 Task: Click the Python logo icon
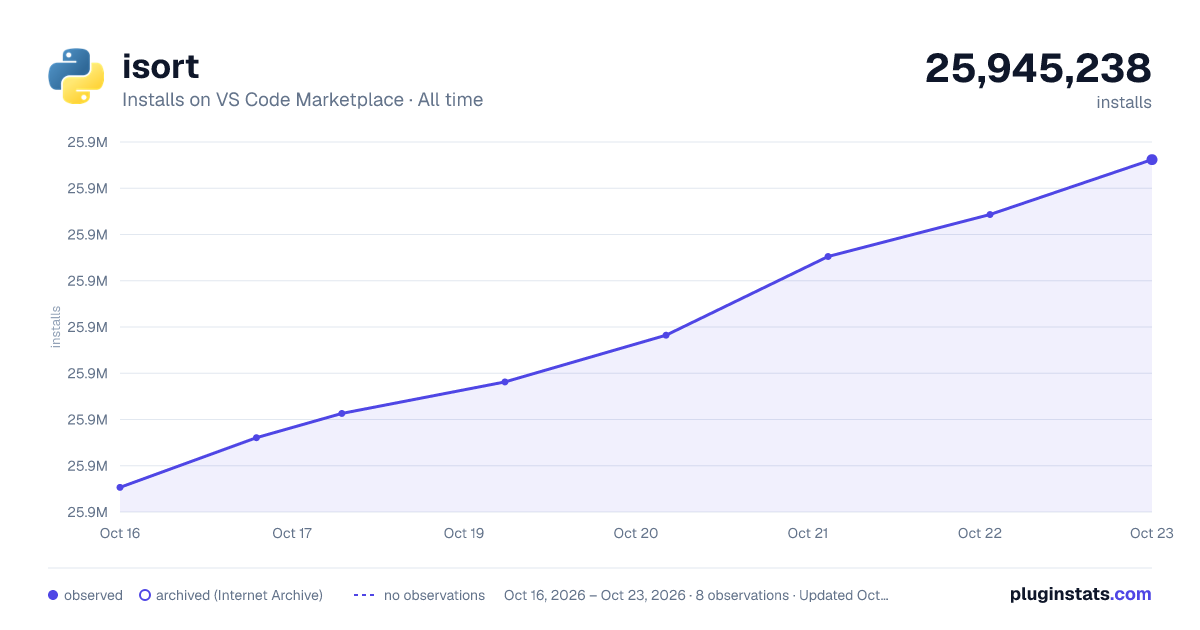tap(76, 76)
